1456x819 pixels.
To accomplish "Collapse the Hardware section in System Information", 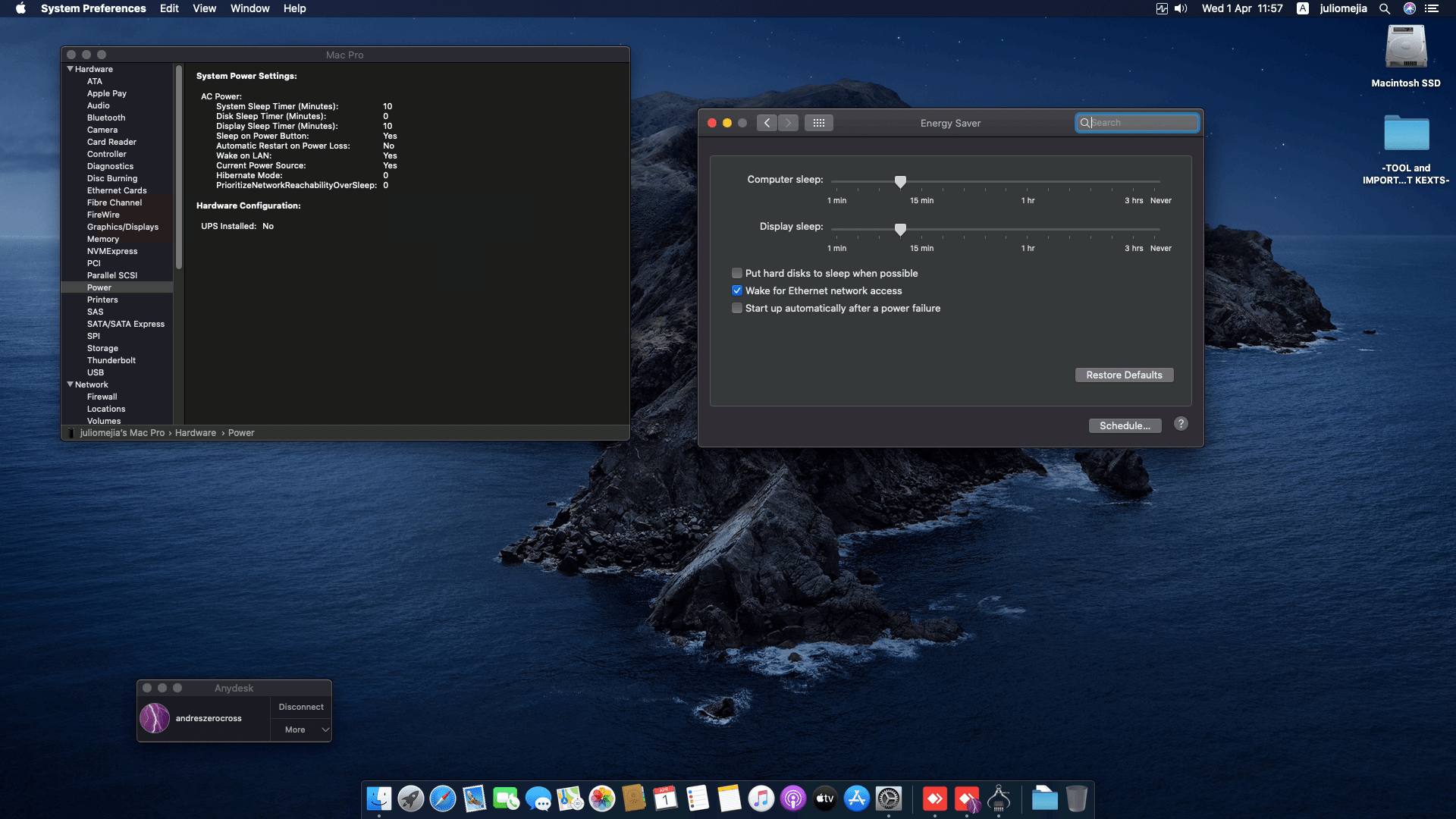I will tap(71, 69).
